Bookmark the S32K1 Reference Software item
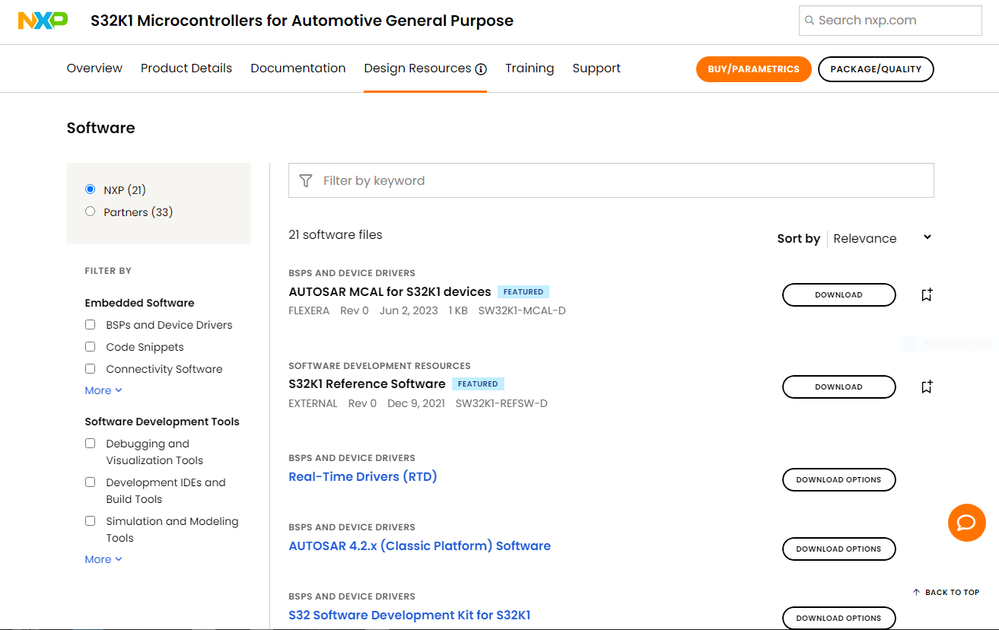The image size is (999, 630). [927, 387]
